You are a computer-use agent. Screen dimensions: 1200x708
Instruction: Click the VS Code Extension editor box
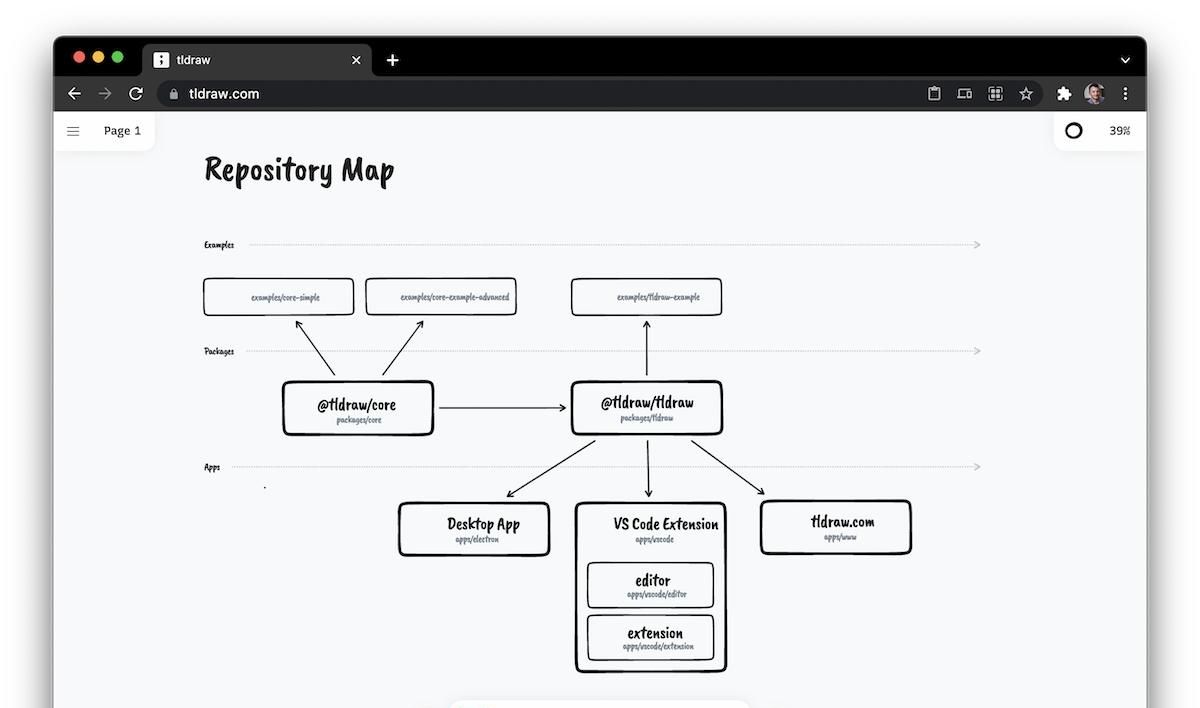point(651,585)
